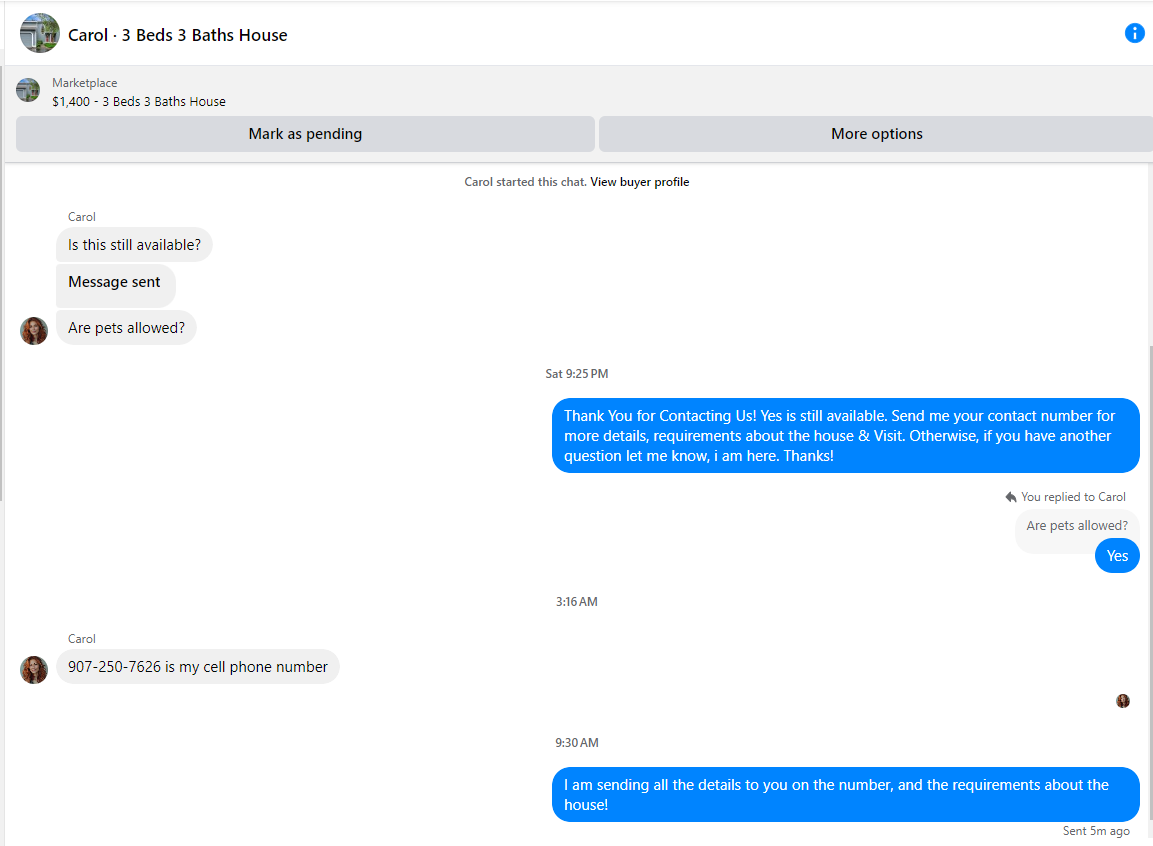Select the 'Thank You for Contacting Us' message

click(846, 436)
